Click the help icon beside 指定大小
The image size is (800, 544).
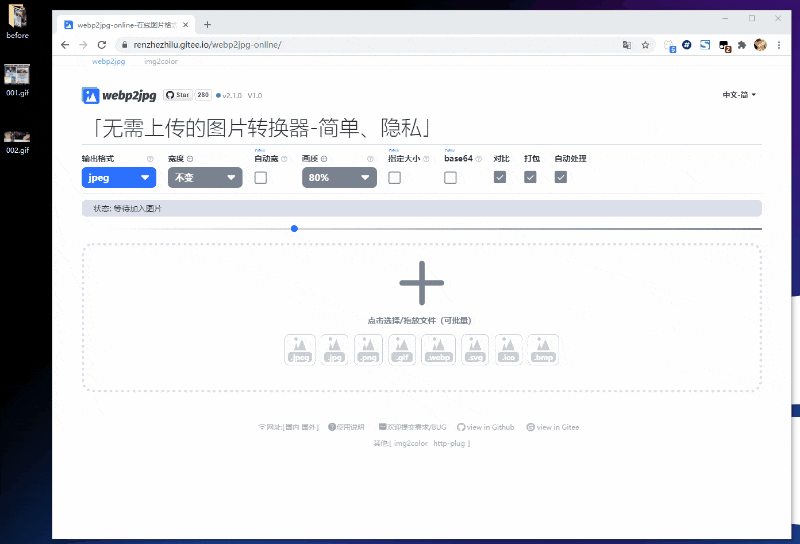point(426,159)
